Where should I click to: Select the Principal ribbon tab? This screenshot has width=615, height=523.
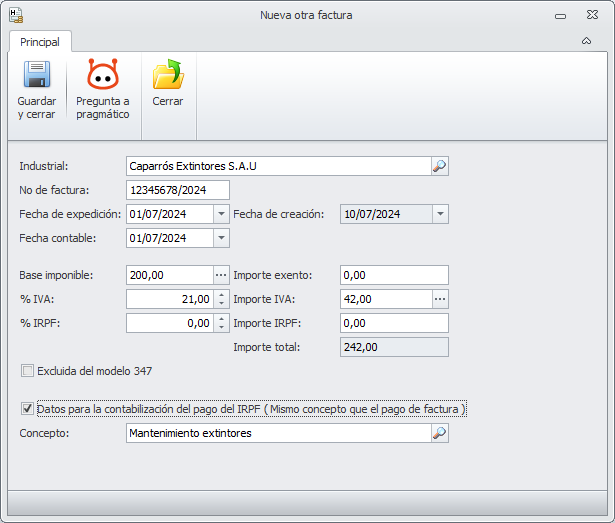(x=40, y=42)
